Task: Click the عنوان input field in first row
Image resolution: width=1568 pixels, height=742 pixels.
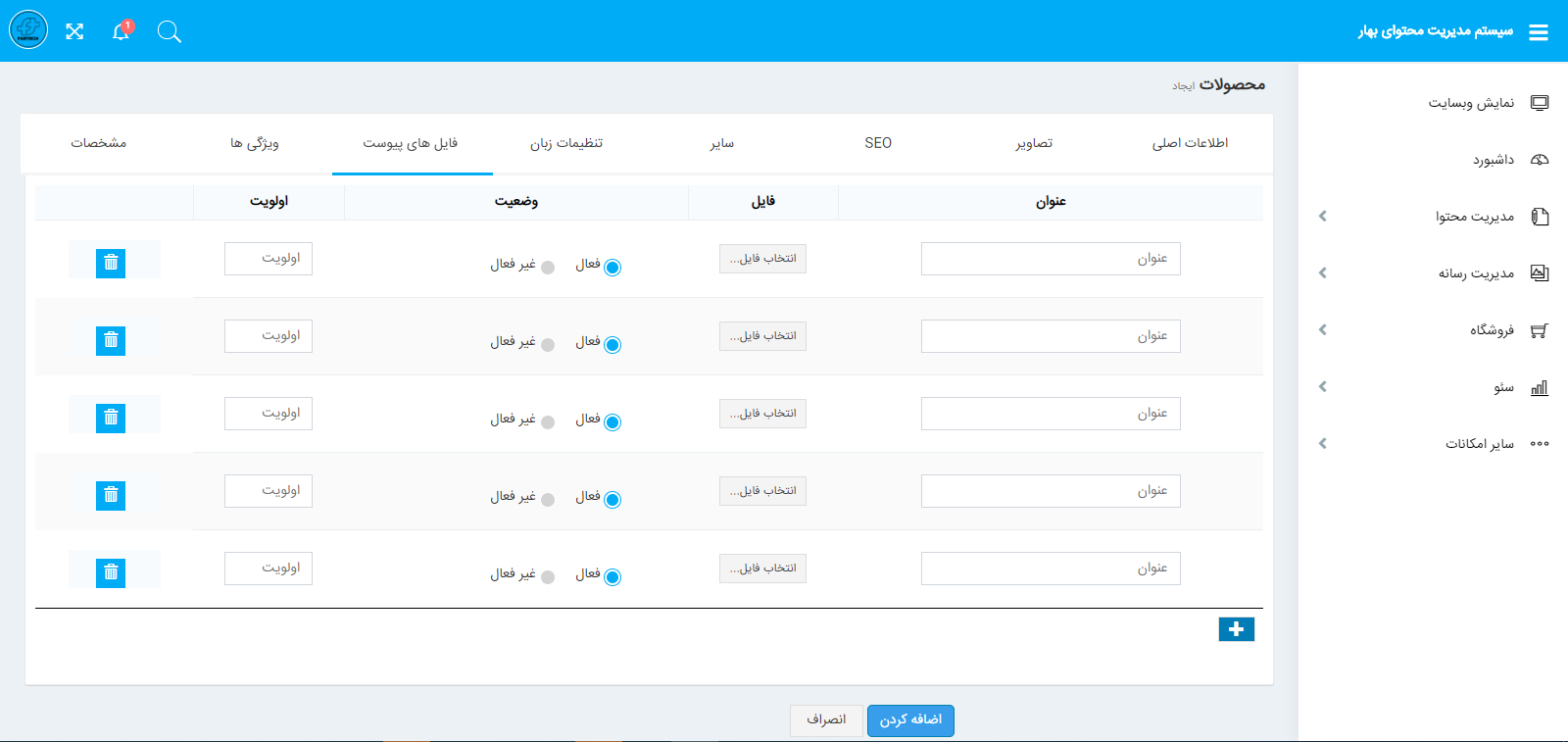Action: coord(1051,259)
